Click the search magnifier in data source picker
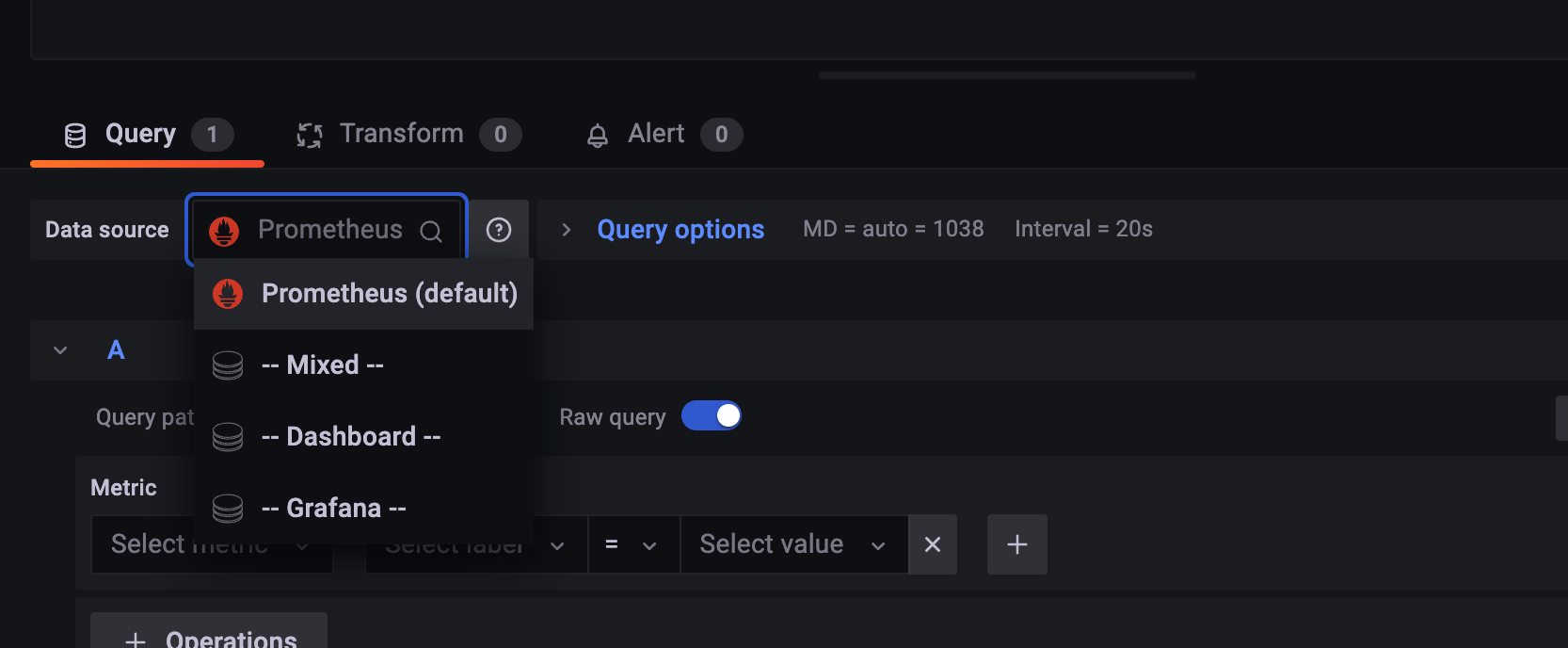This screenshot has height=648, width=1568. [431, 231]
